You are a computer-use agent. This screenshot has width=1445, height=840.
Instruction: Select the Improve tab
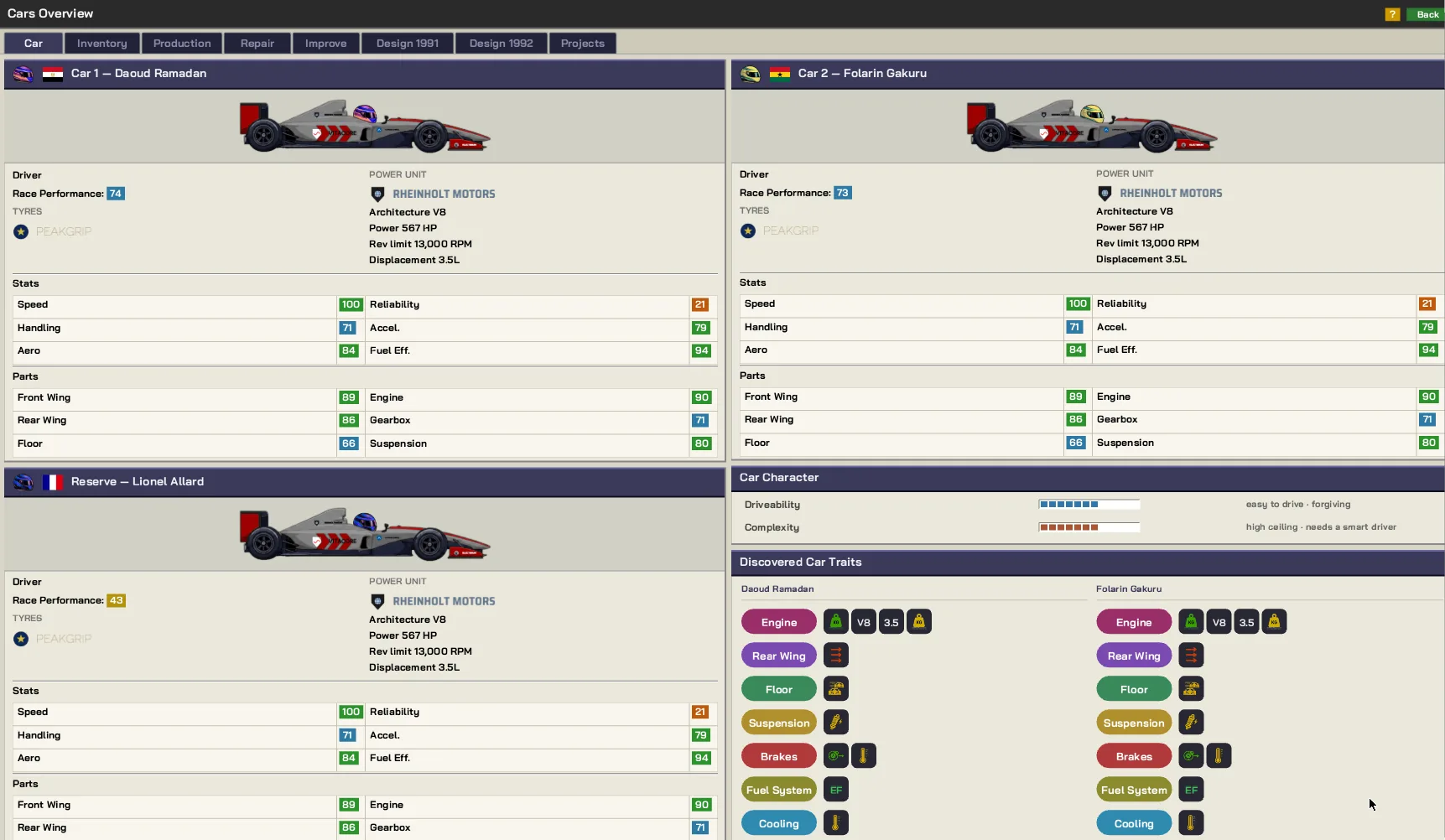[326, 44]
